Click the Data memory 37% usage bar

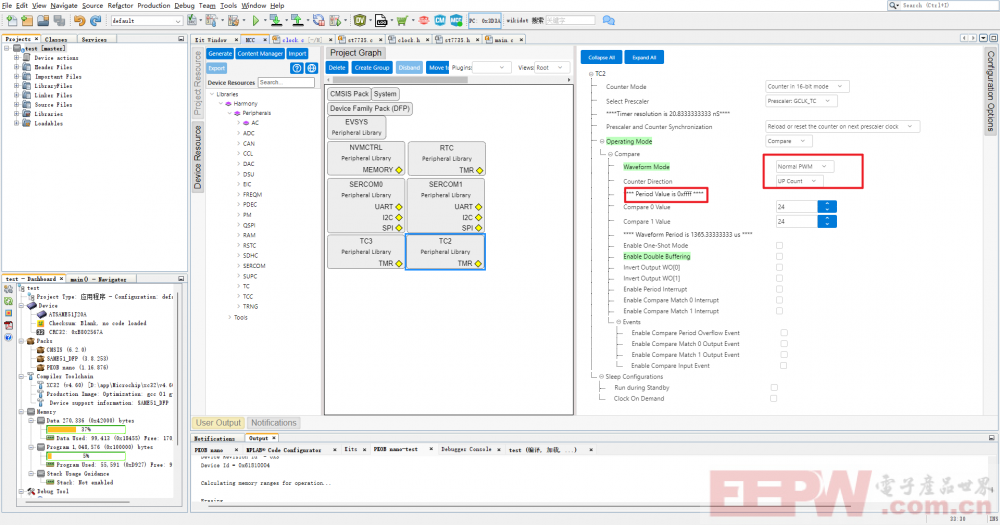(86, 429)
